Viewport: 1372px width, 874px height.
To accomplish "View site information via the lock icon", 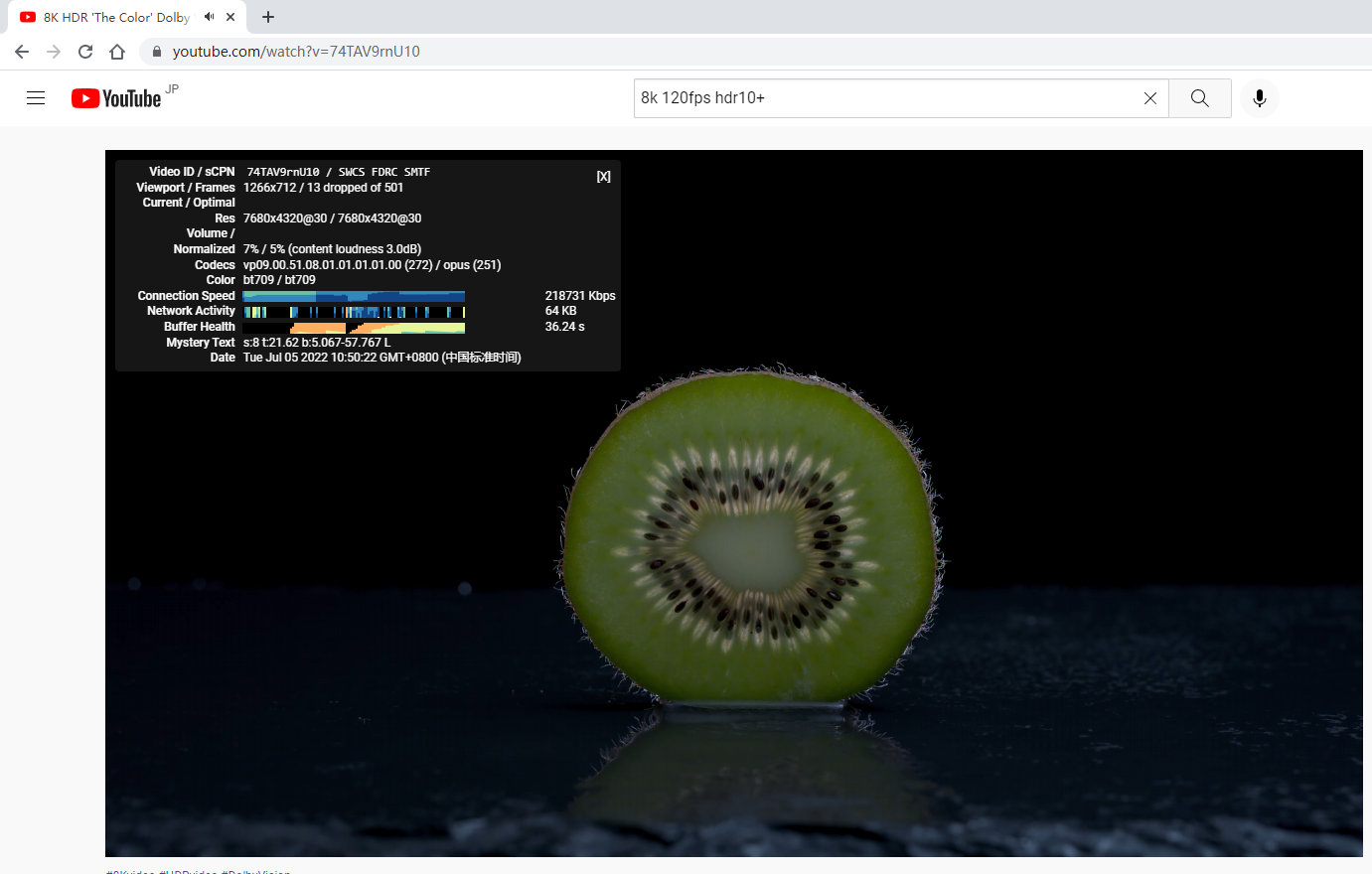I will tap(156, 52).
